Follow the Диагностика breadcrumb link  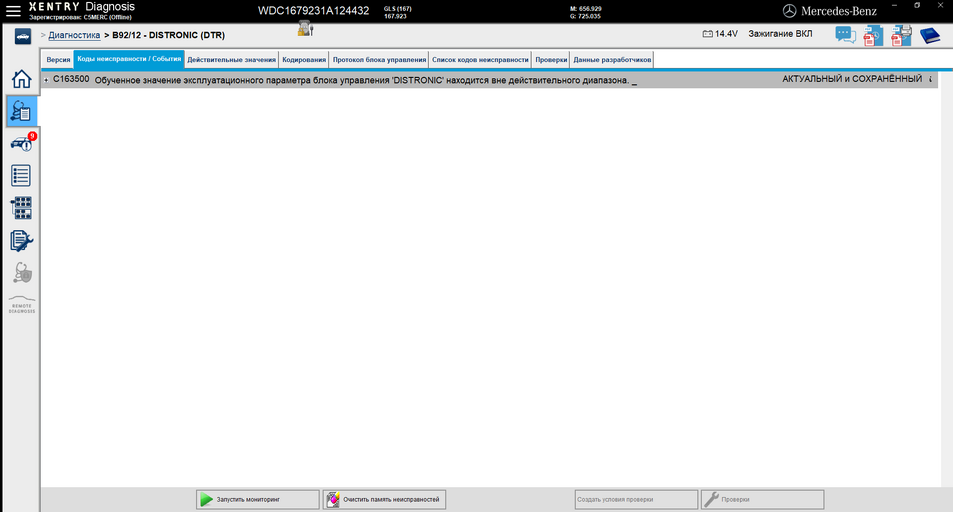pyautogui.click(x=74, y=35)
